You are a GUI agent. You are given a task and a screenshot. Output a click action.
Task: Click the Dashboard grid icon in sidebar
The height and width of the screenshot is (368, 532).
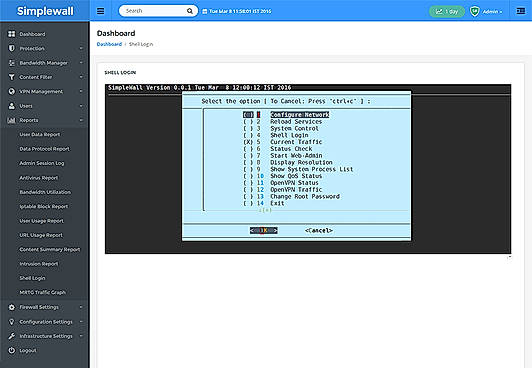pyautogui.click(x=12, y=34)
